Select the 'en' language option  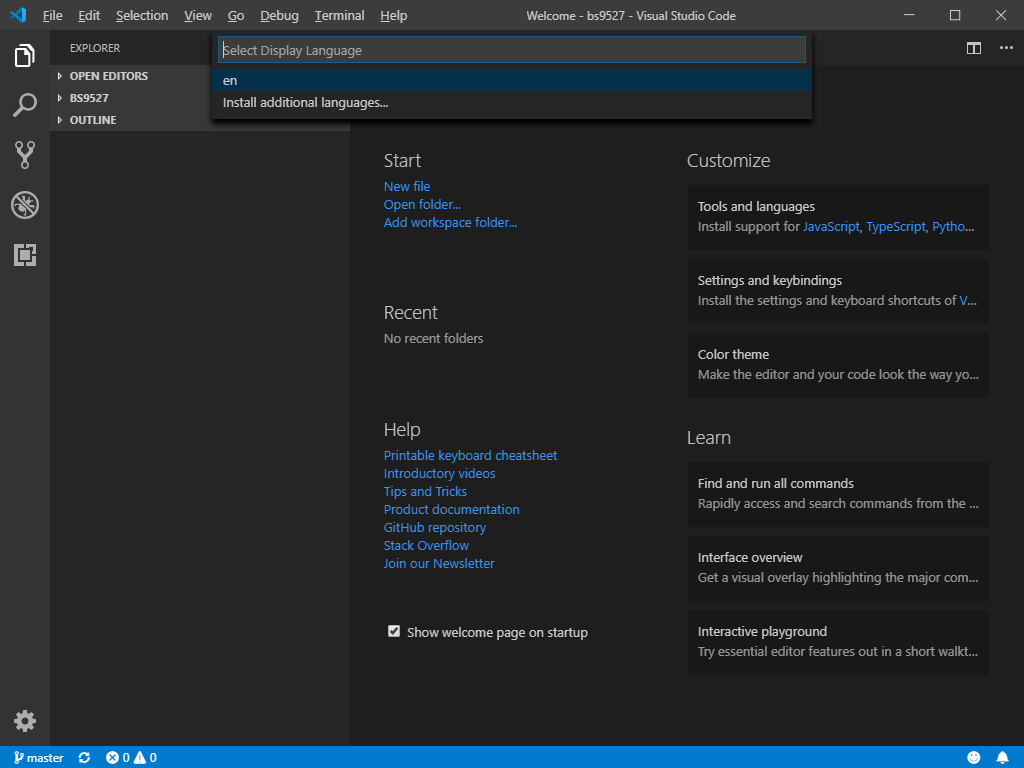point(512,80)
